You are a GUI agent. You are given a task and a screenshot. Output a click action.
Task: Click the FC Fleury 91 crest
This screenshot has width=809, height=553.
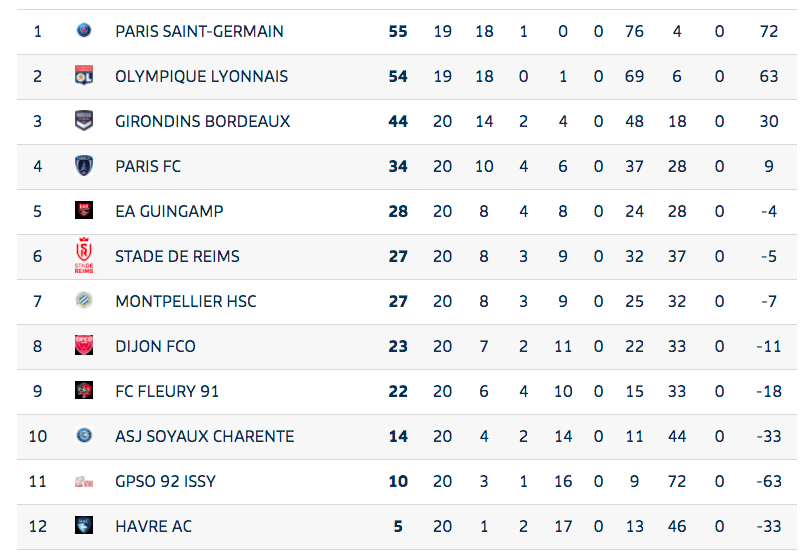click(x=84, y=391)
